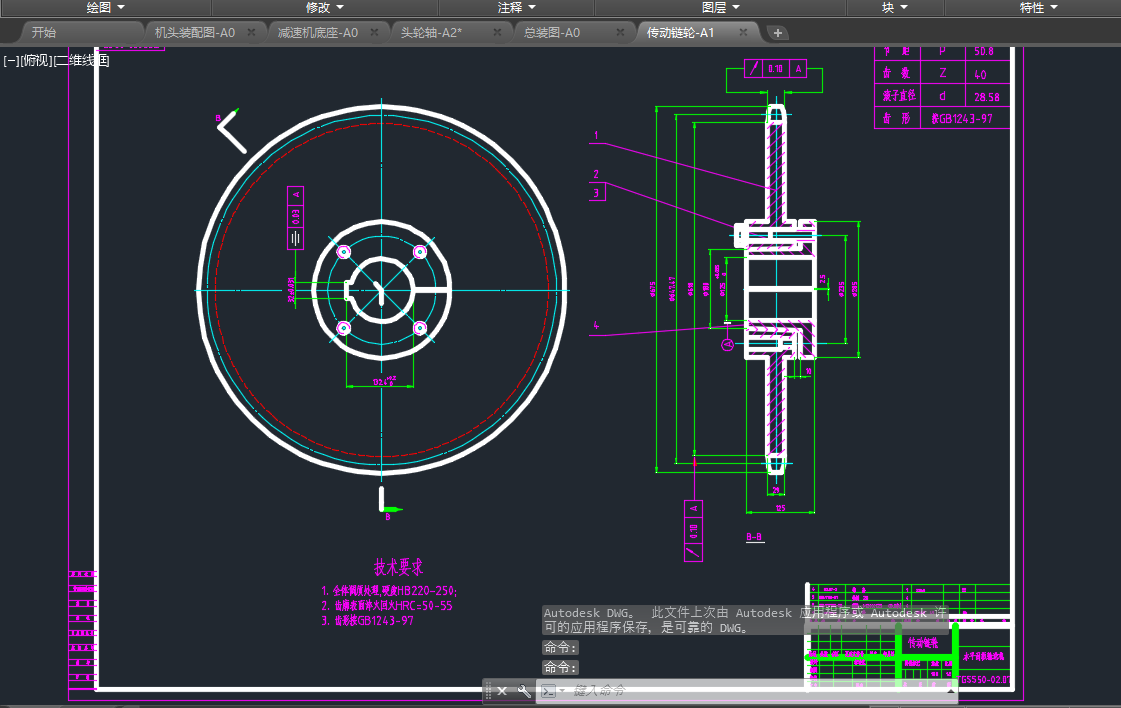Expand the 图层 panel dropdown
This screenshot has height=708, width=1121.
click(721, 7)
